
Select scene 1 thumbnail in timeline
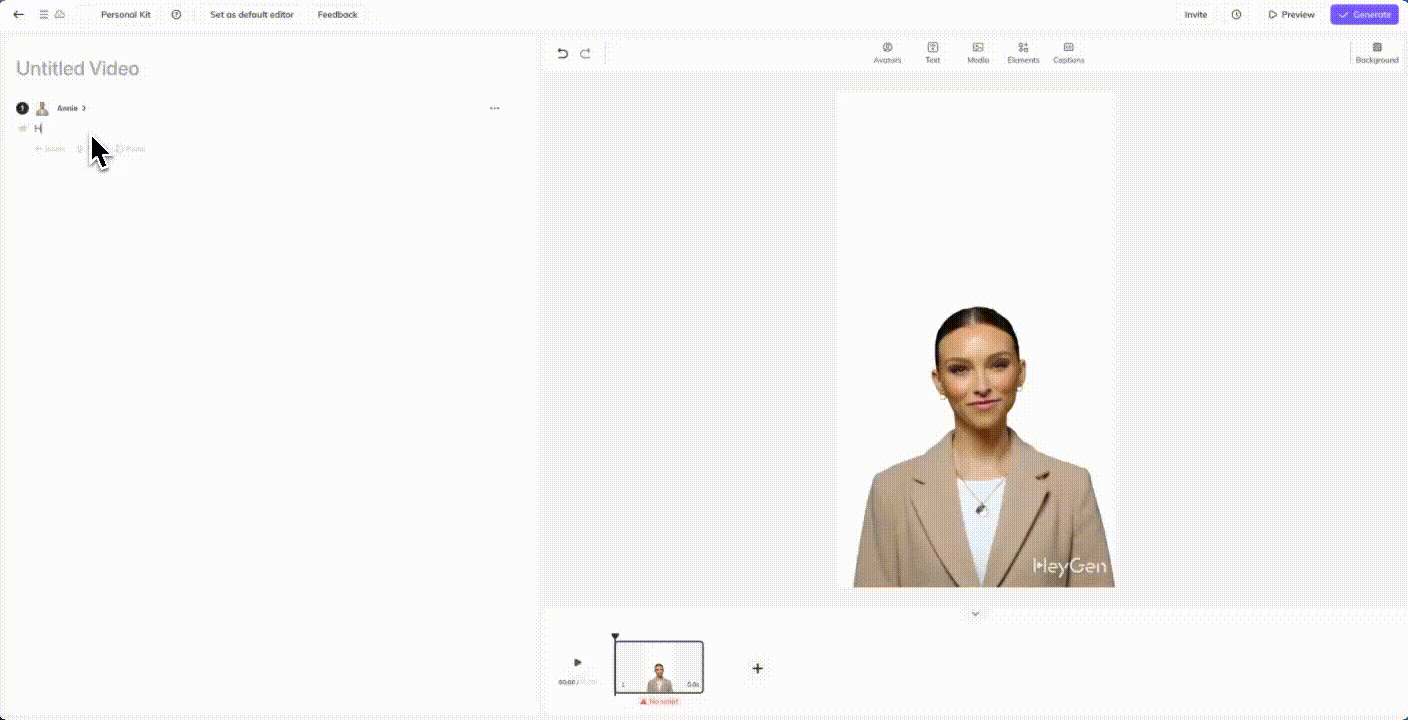[659, 667]
